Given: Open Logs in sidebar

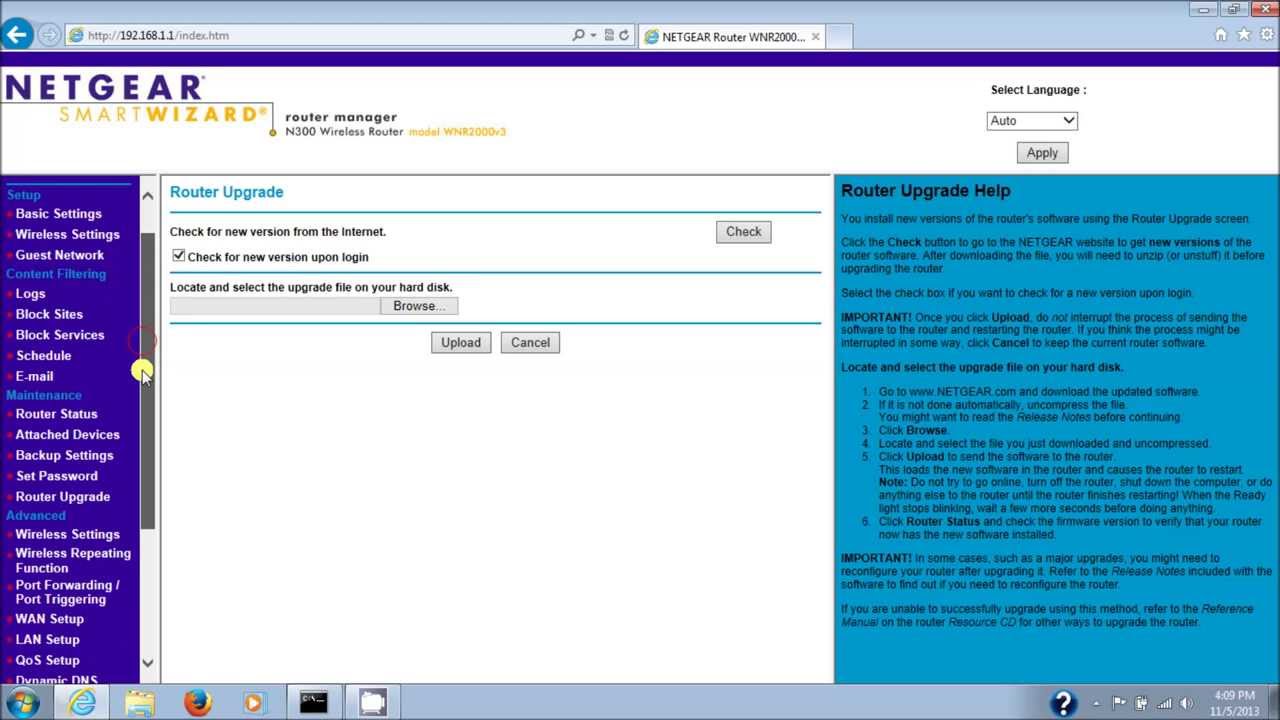Looking at the screenshot, I should pyautogui.click(x=30, y=293).
